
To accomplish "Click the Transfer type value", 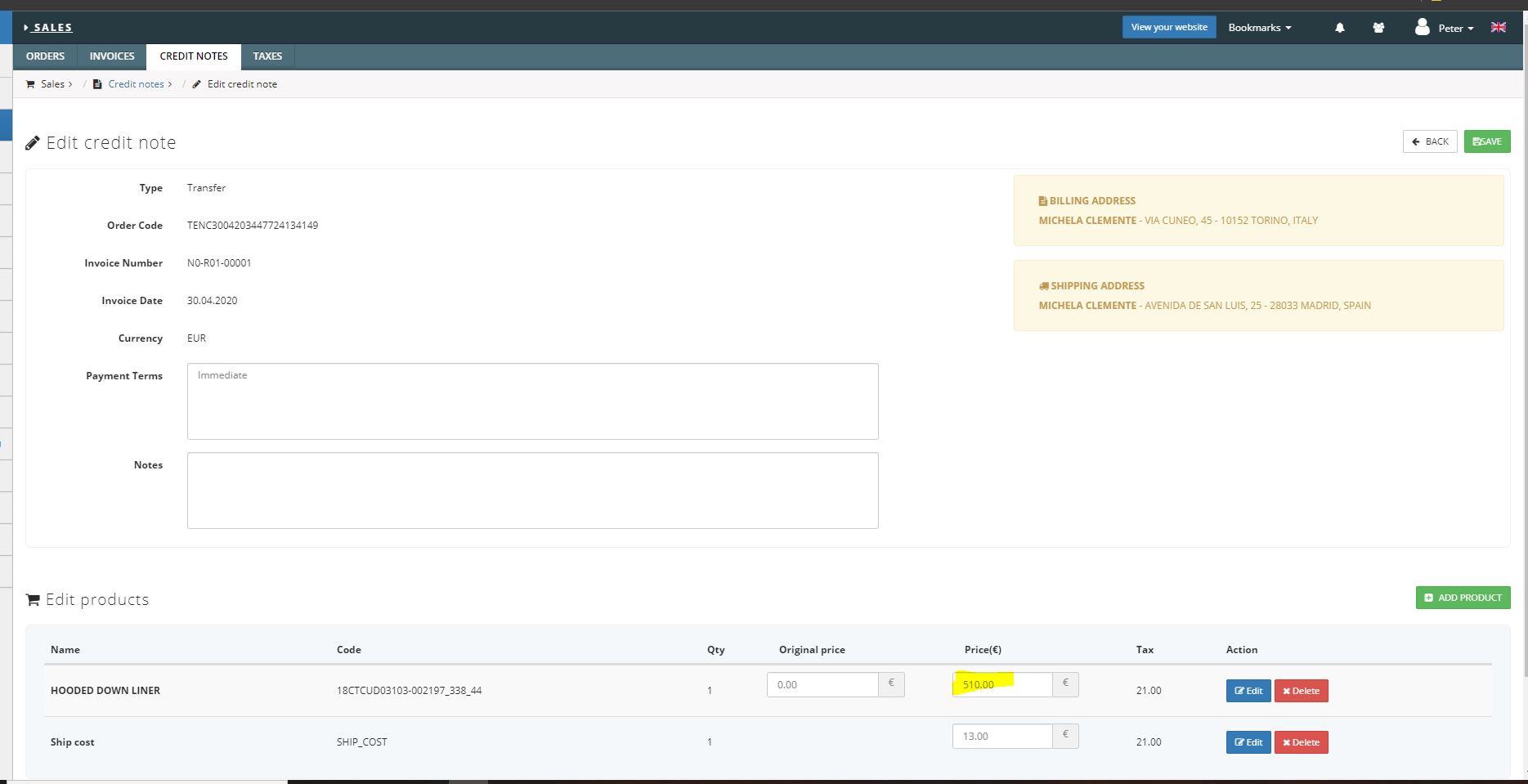I will pos(206,188).
